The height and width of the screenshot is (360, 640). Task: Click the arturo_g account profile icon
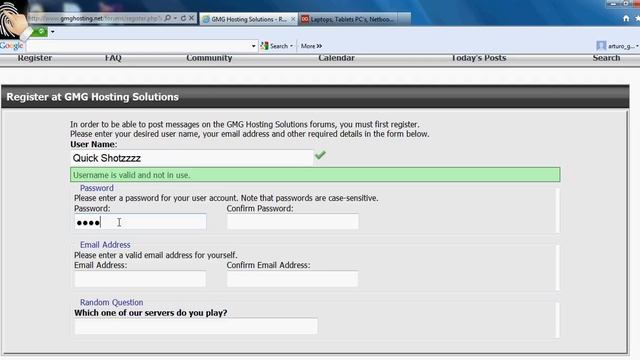[x=601, y=46]
